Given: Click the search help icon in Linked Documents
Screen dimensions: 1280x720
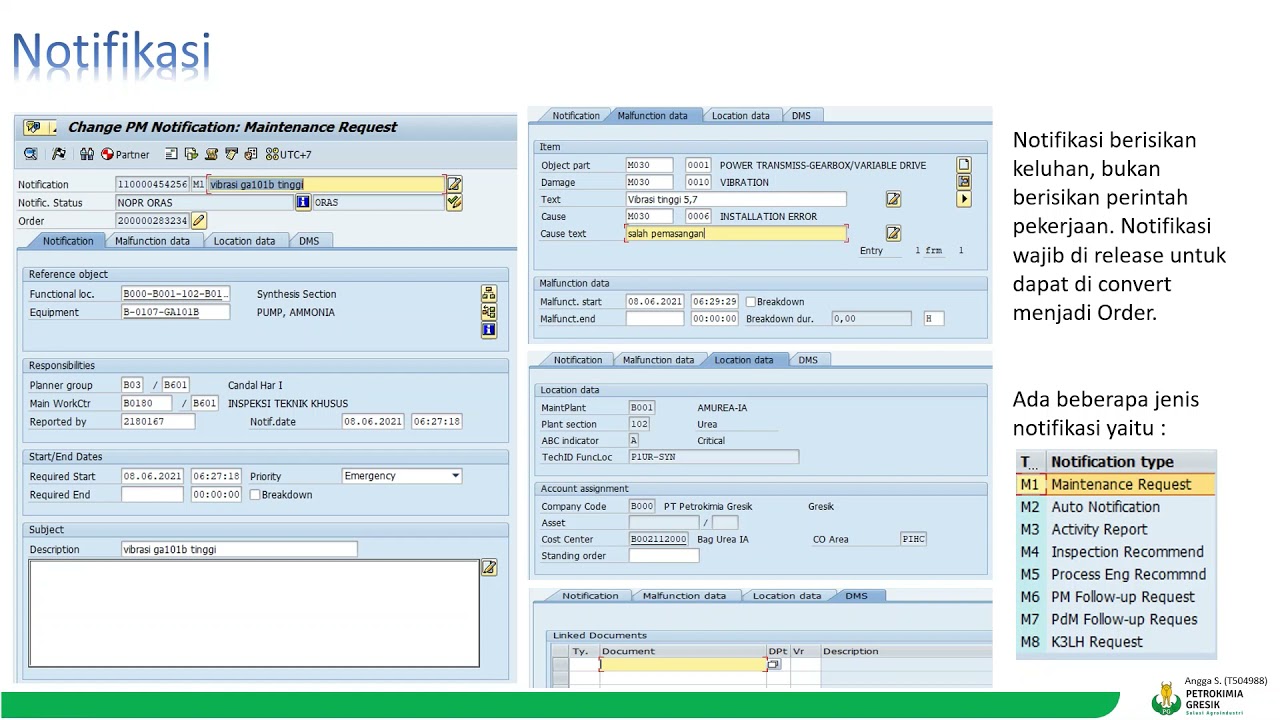Looking at the screenshot, I should coord(773,664).
